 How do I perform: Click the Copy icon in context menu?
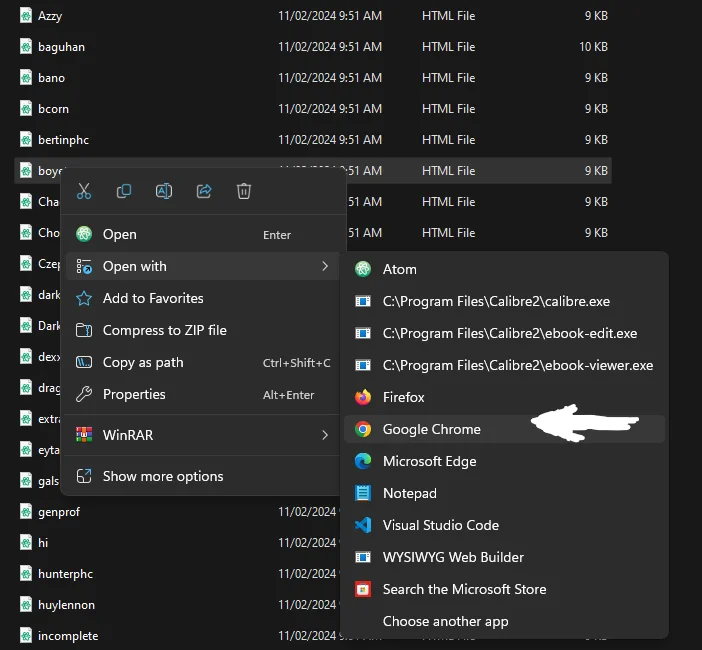click(124, 191)
